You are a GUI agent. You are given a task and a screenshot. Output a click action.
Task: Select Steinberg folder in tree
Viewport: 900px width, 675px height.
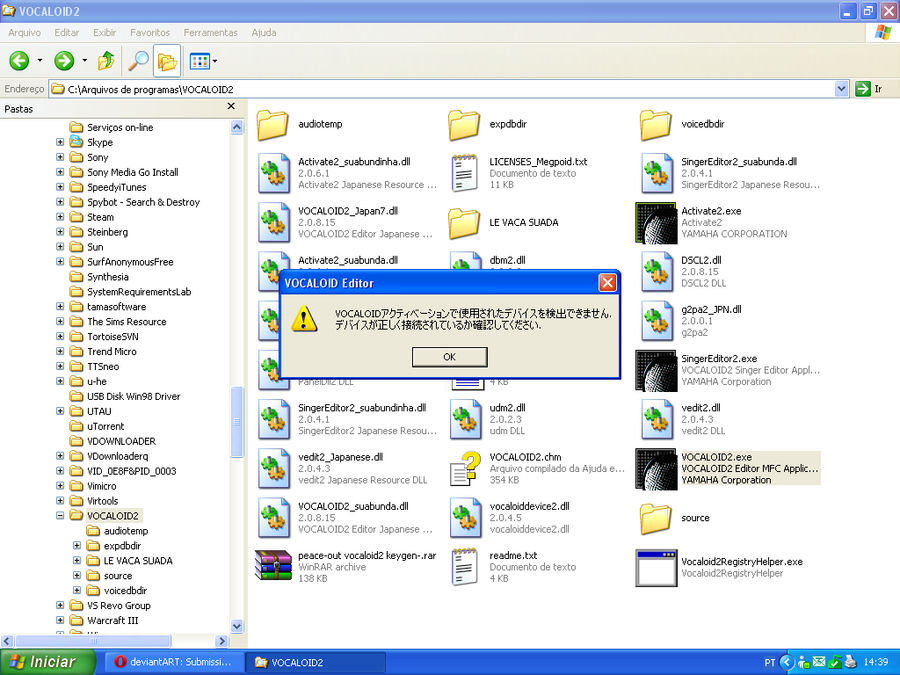107,232
